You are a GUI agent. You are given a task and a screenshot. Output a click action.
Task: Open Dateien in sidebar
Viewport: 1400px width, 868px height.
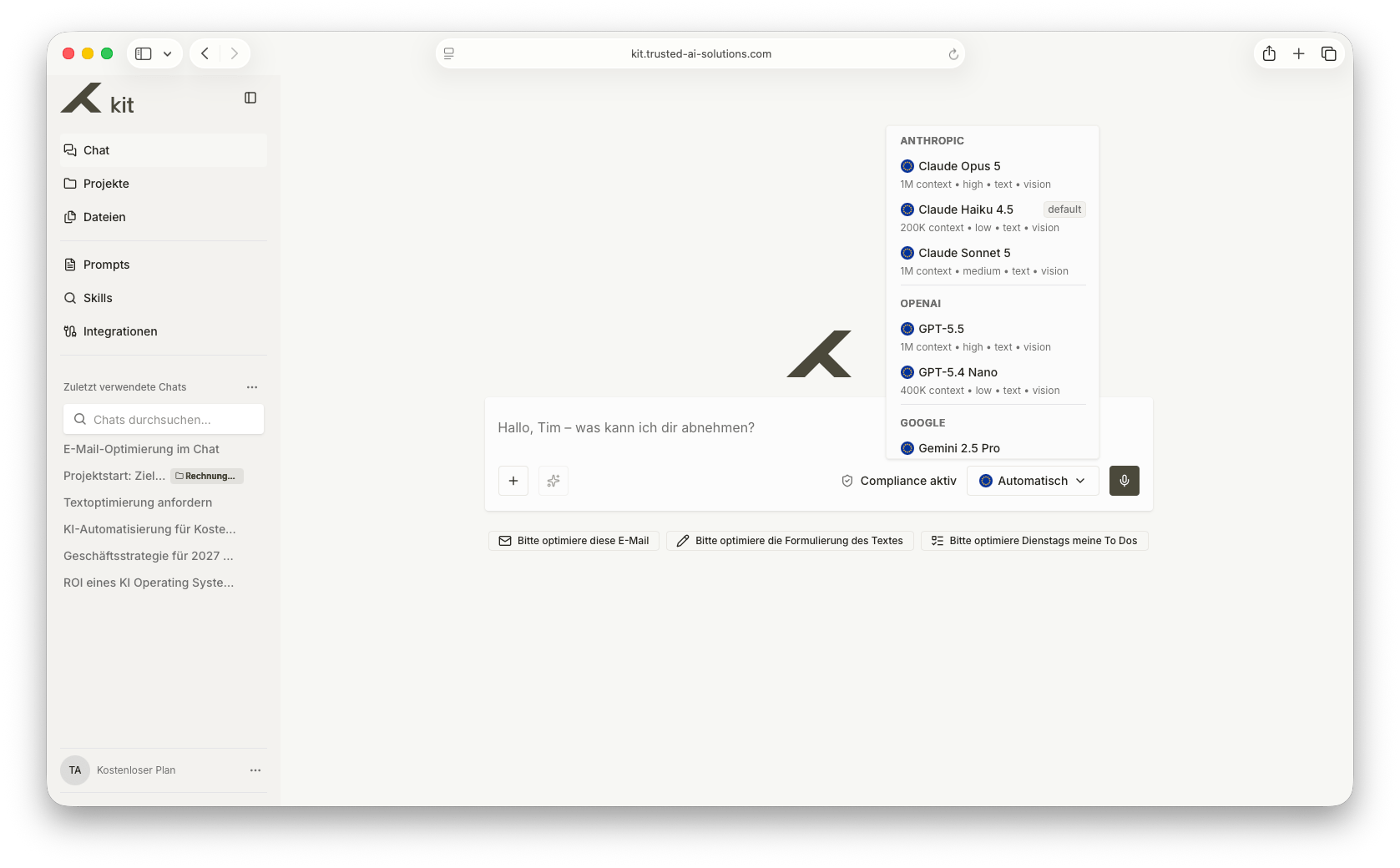[164, 217]
